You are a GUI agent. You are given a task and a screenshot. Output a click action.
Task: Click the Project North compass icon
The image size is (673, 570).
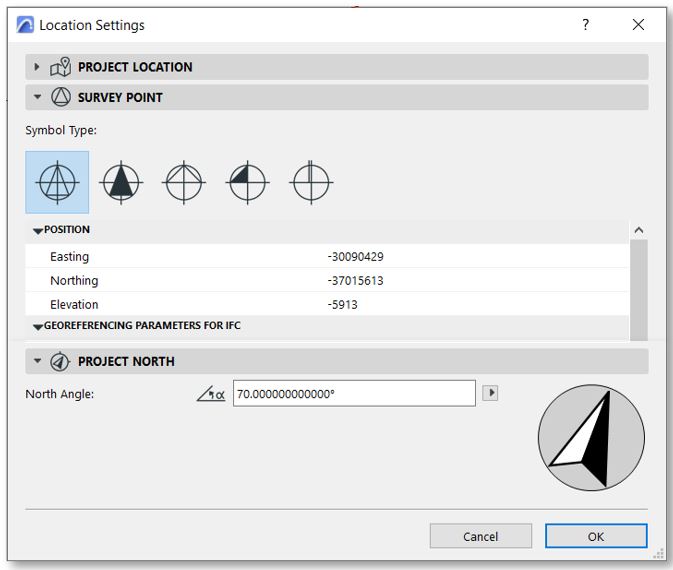[60, 361]
